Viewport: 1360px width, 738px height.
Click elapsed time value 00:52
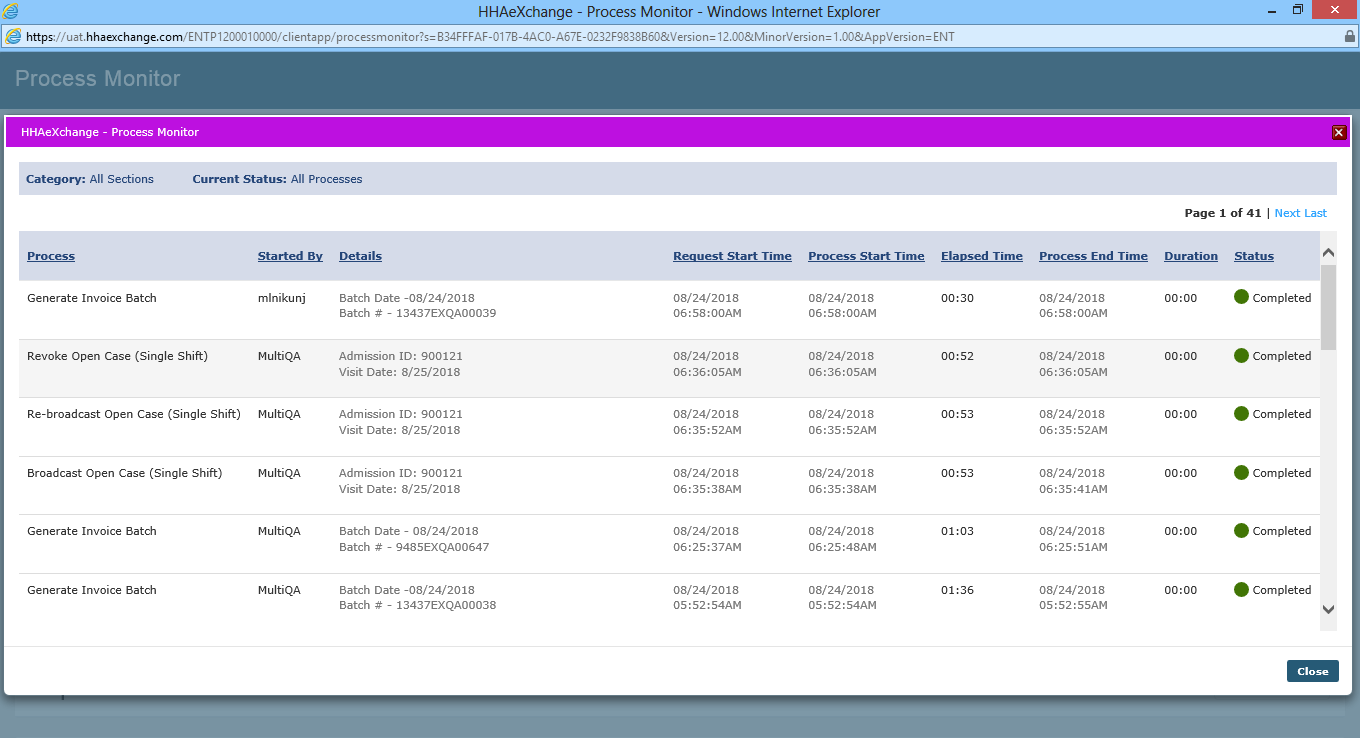957,356
